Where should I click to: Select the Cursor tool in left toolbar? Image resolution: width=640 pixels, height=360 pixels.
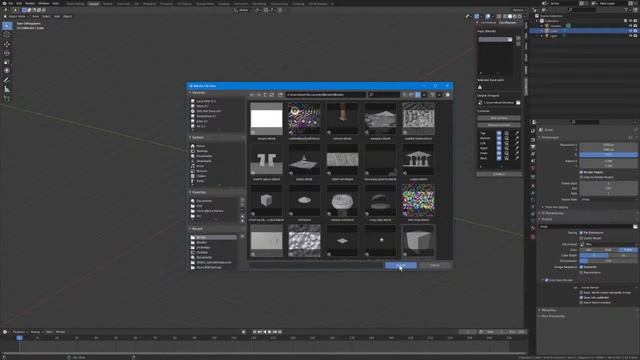pos(7,35)
